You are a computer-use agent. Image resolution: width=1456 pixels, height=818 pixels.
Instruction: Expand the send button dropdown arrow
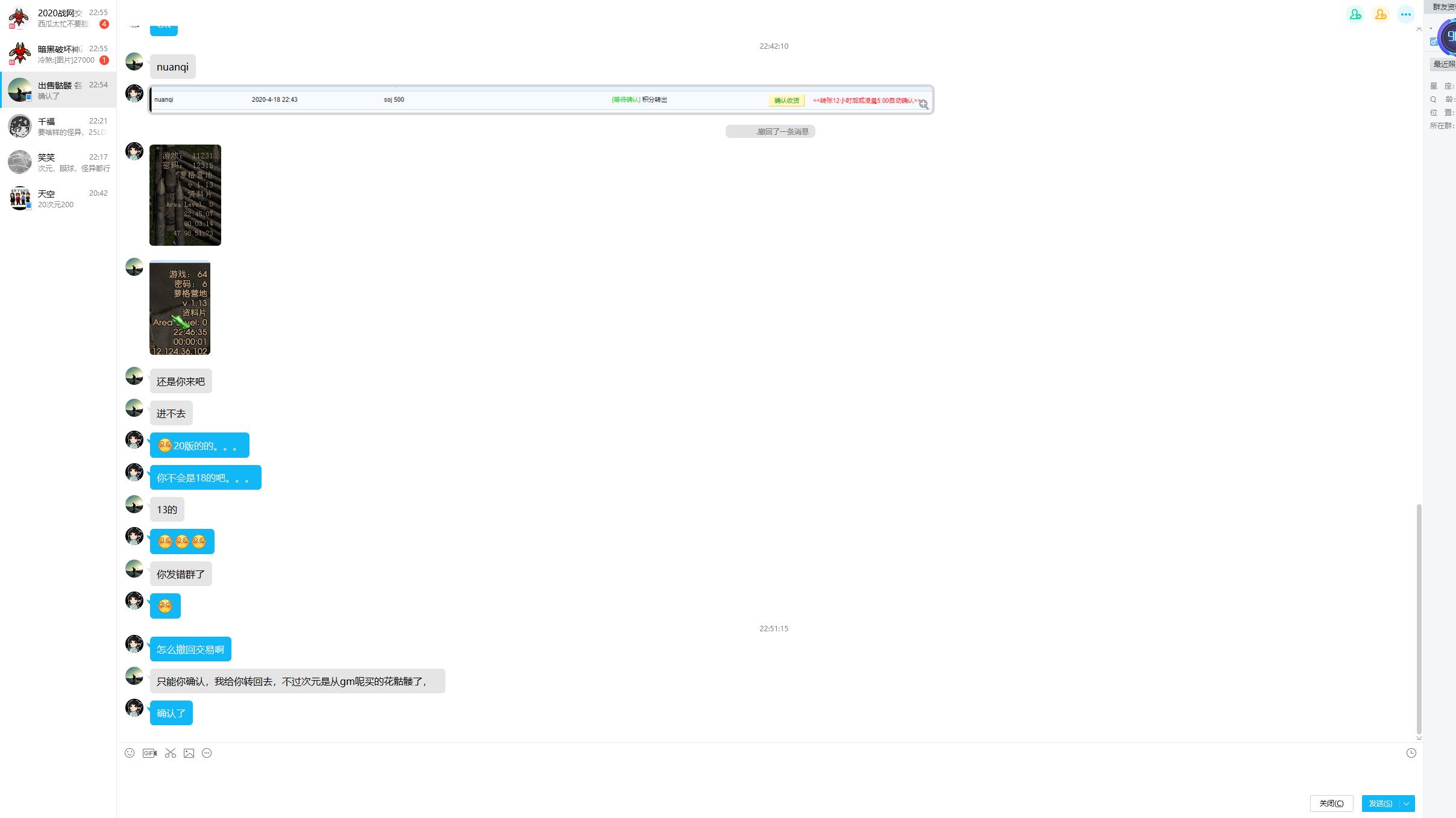pos(1407,804)
